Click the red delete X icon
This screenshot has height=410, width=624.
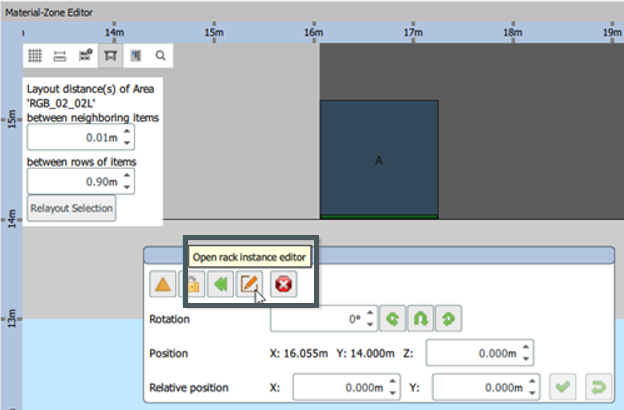pos(283,285)
